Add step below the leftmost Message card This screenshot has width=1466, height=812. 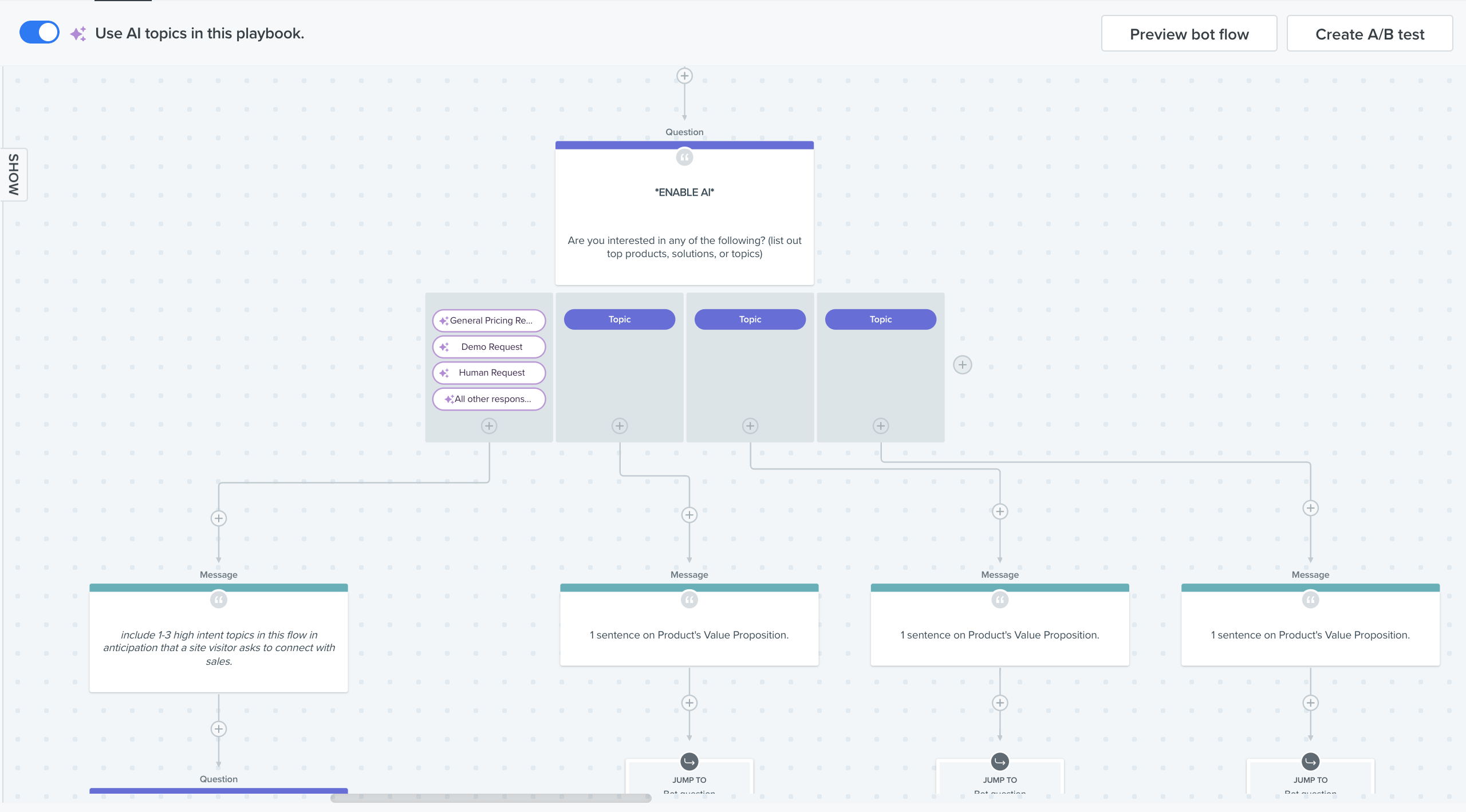click(x=219, y=729)
